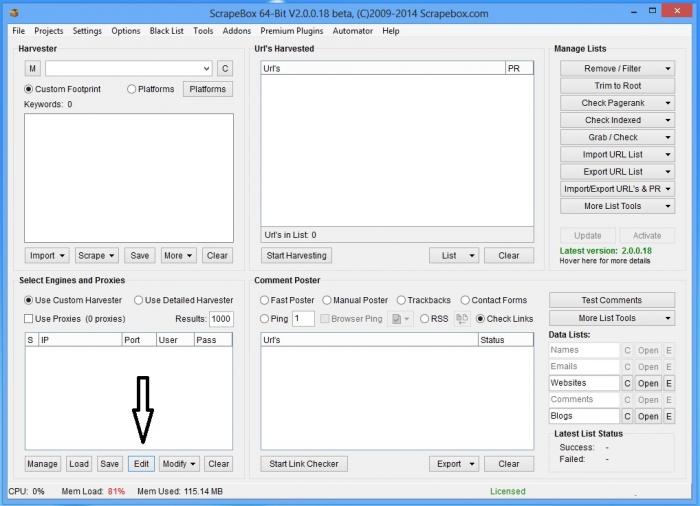Open the proxy Modify dropdown
Image resolution: width=700 pixels, height=506 pixels.
[x=179, y=464]
